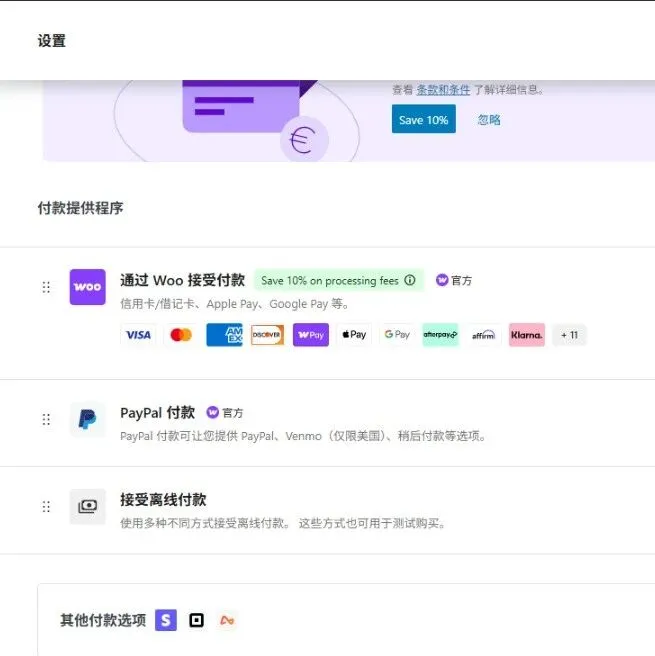The height and width of the screenshot is (656, 655).
Task: Click the drag handle for PayPal row
Action: pos(46,419)
